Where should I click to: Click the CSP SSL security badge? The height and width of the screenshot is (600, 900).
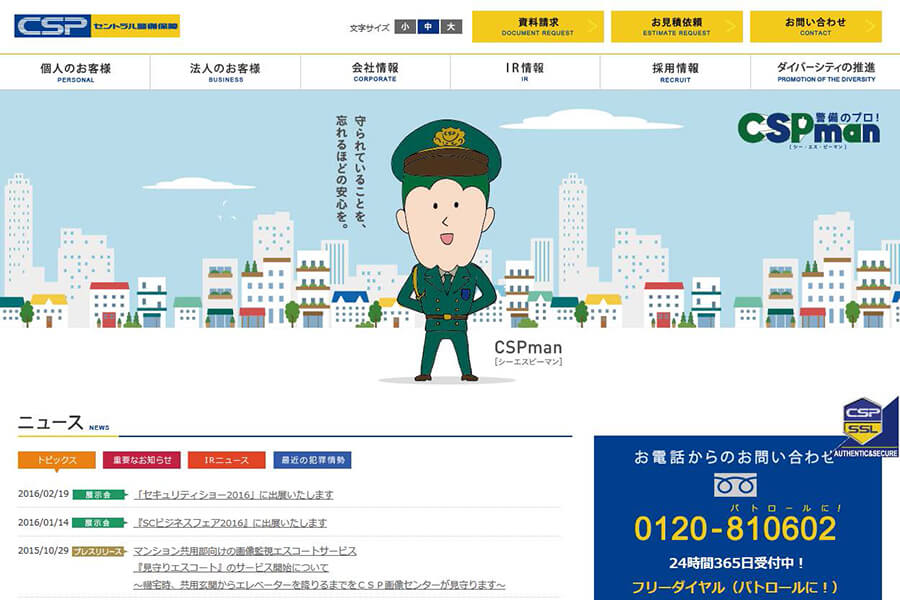tap(866, 427)
